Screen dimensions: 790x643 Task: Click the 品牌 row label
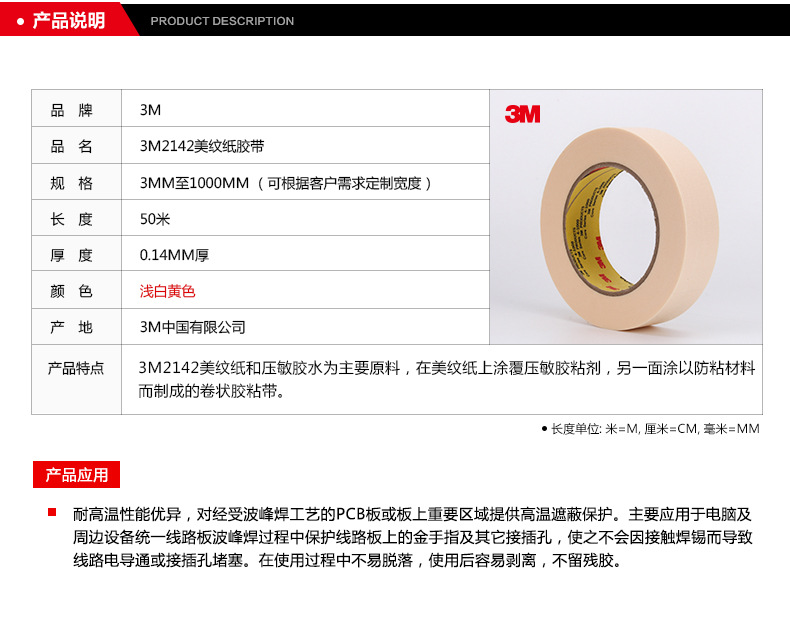point(71,110)
